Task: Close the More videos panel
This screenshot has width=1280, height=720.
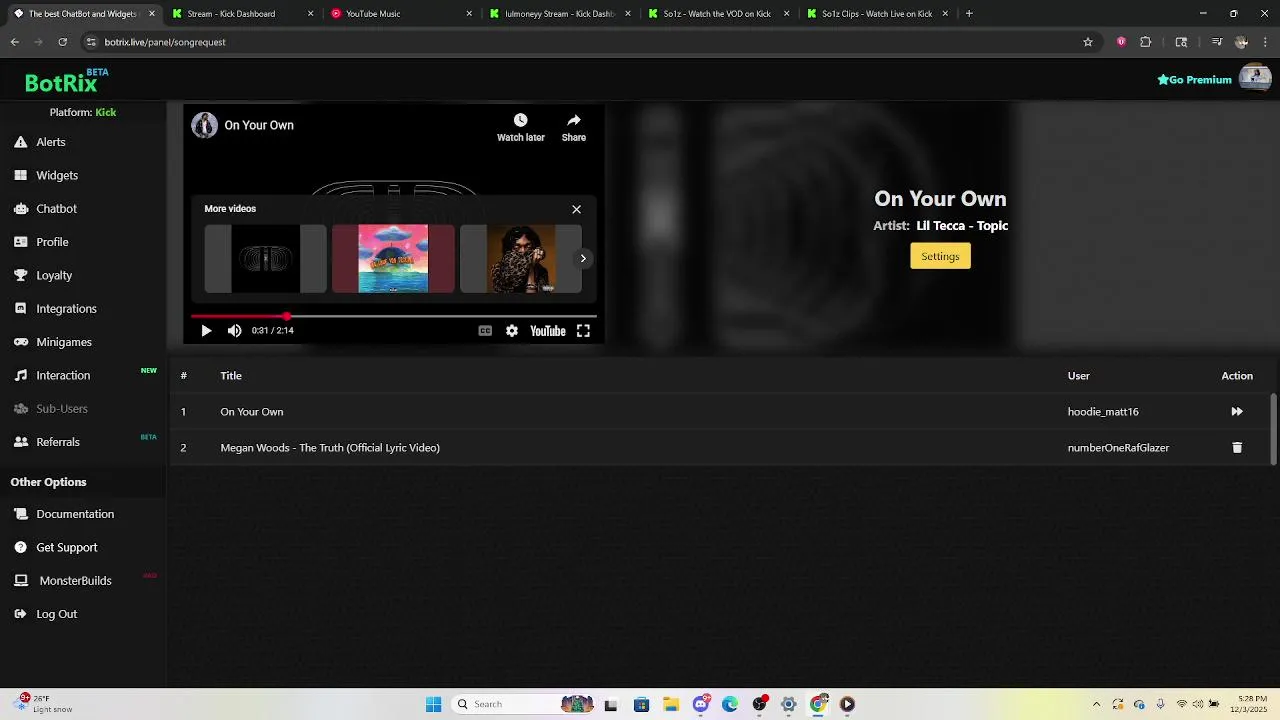Action: [576, 209]
